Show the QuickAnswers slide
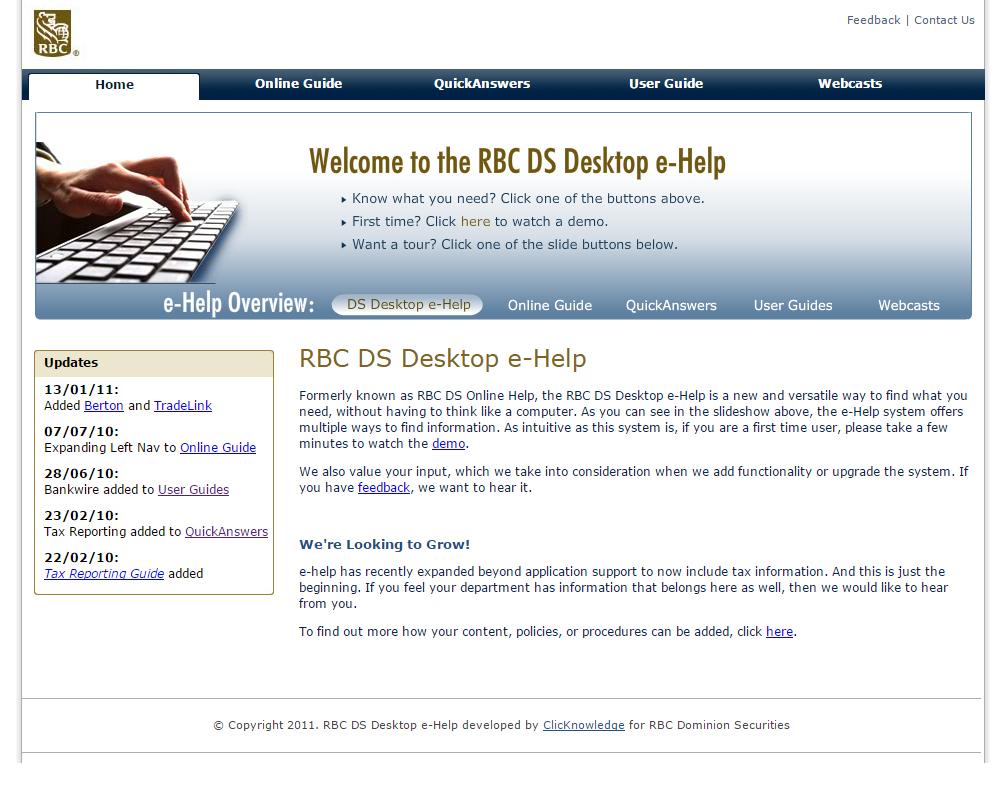 click(671, 305)
